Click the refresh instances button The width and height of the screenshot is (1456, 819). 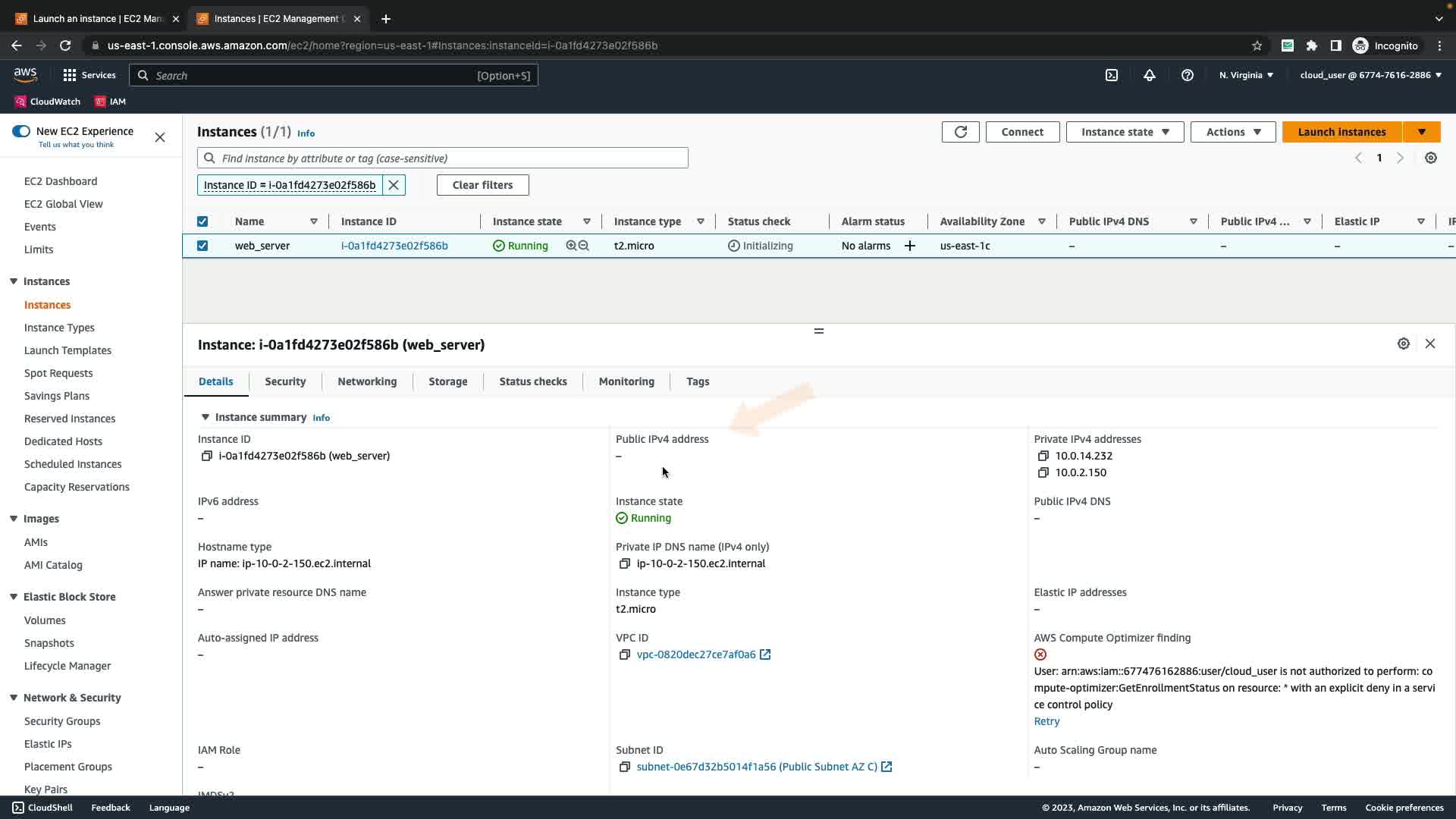(x=960, y=132)
